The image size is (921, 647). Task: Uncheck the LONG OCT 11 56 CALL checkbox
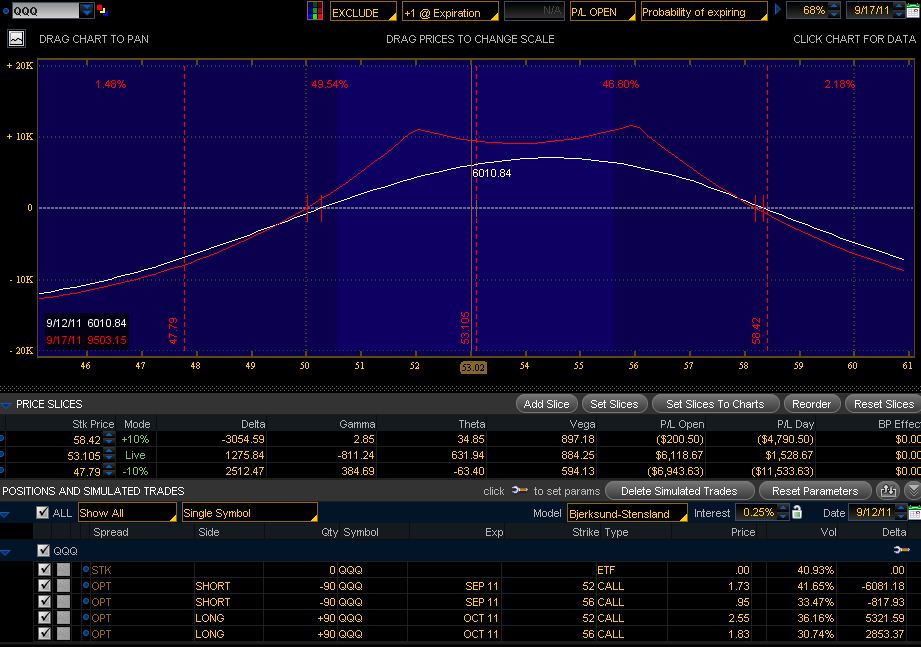[x=45, y=633]
